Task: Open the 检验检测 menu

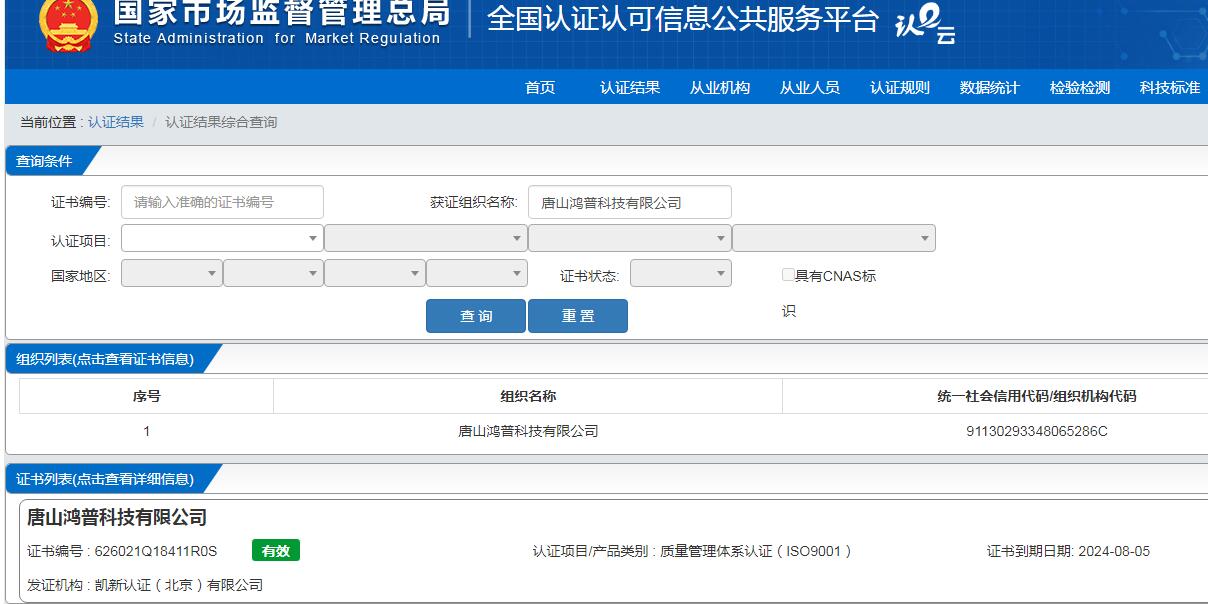Action: click(1080, 87)
